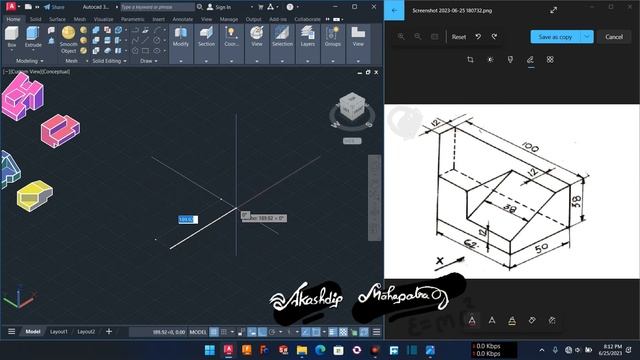Go back with the Photos arrow button

394,11
